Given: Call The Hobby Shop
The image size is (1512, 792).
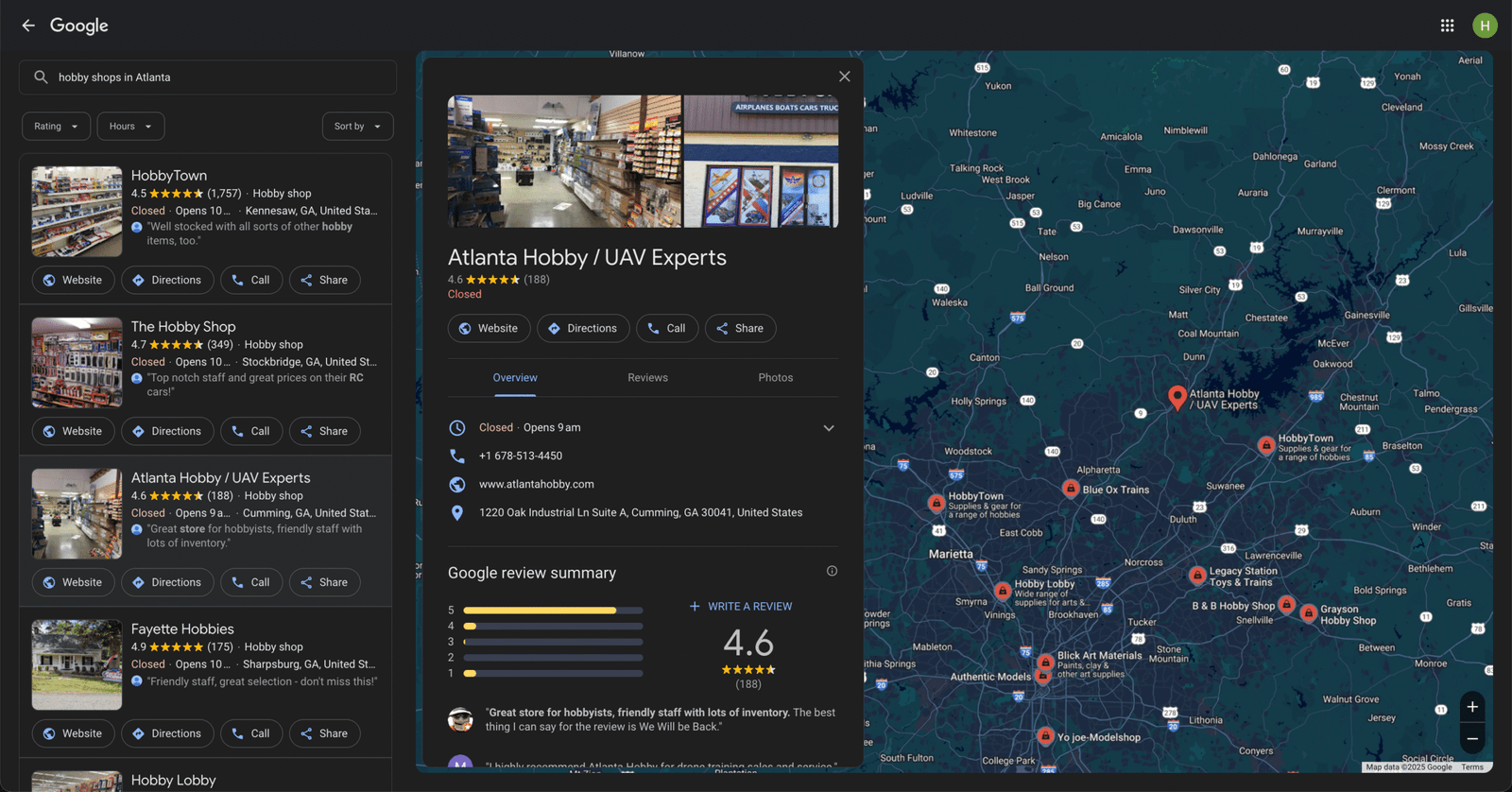Looking at the screenshot, I should tap(251, 431).
